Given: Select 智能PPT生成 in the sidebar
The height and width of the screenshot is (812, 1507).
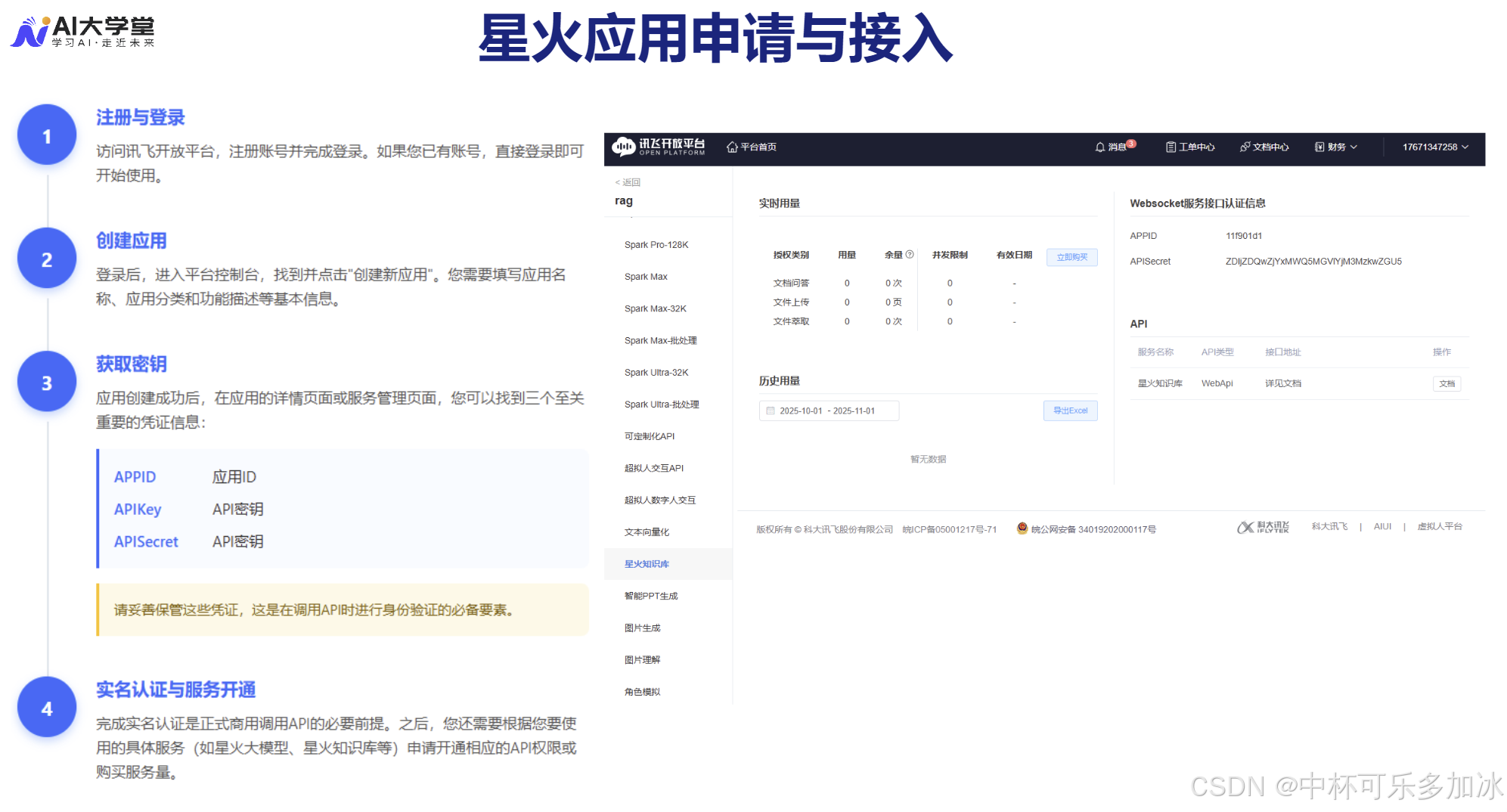Looking at the screenshot, I should [x=651, y=596].
